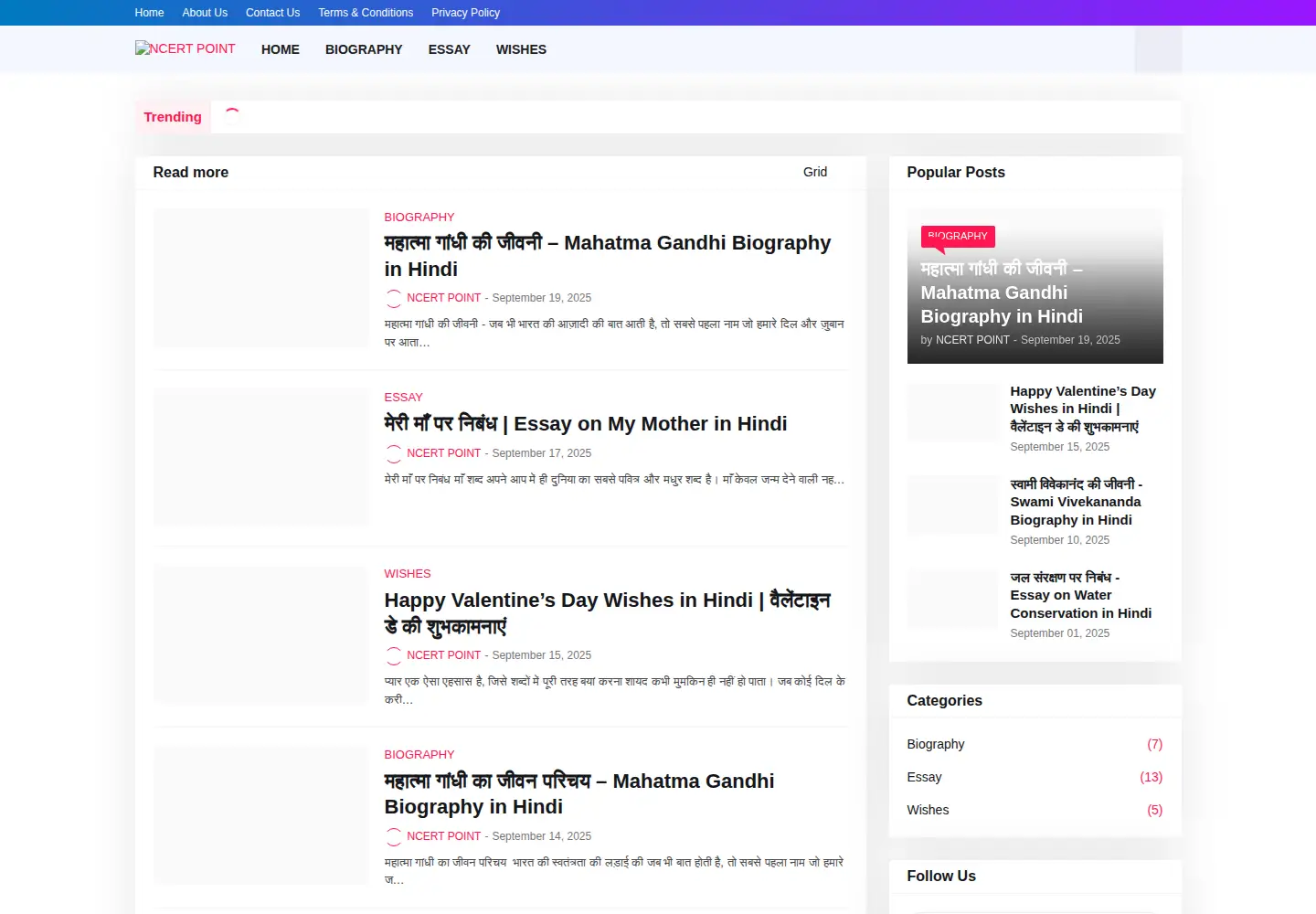Open Contact Us page
The height and width of the screenshot is (914, 1316).
[x=272, y=13]
